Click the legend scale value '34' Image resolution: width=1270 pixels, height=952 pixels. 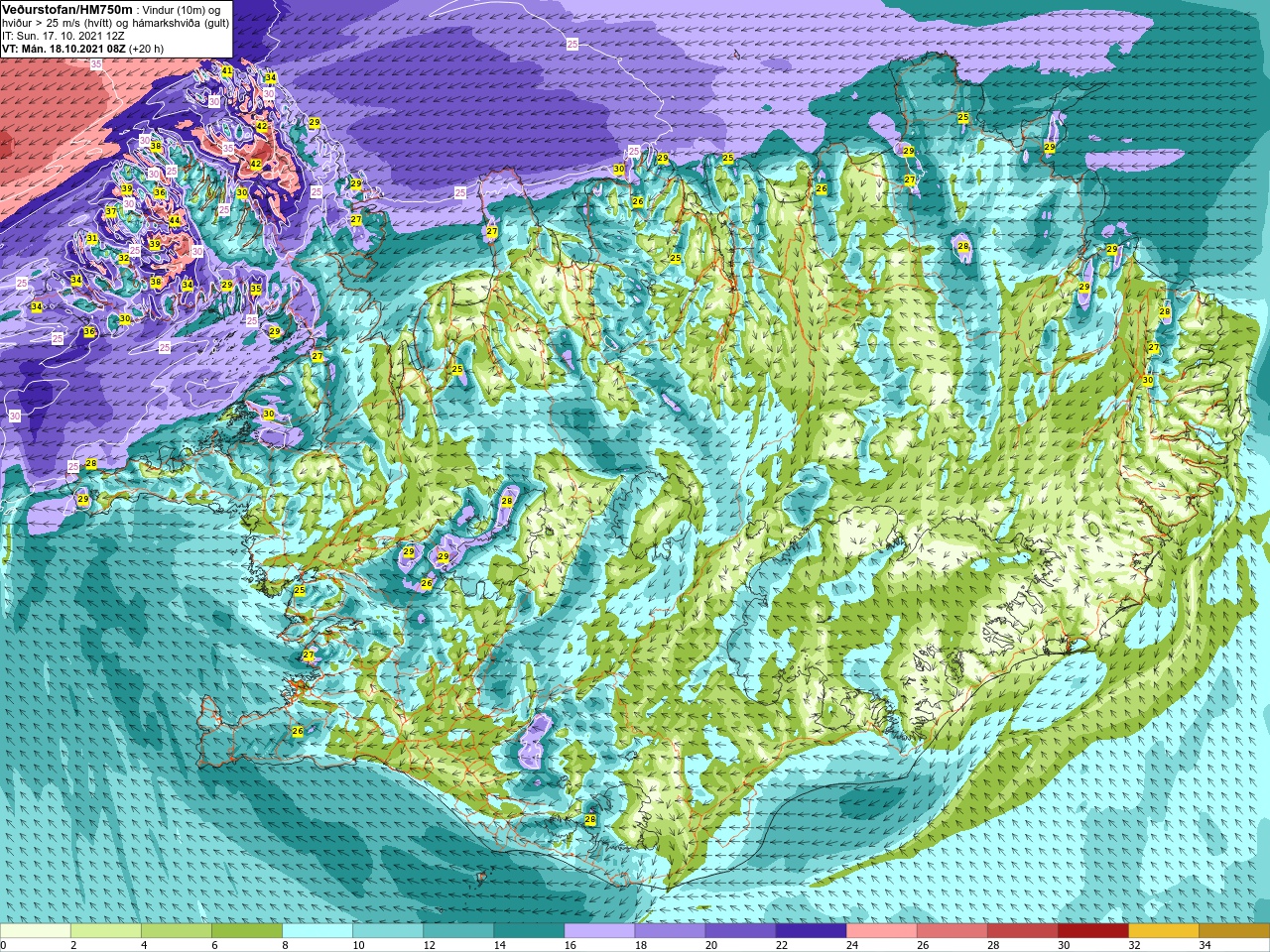coord(1205,945)
